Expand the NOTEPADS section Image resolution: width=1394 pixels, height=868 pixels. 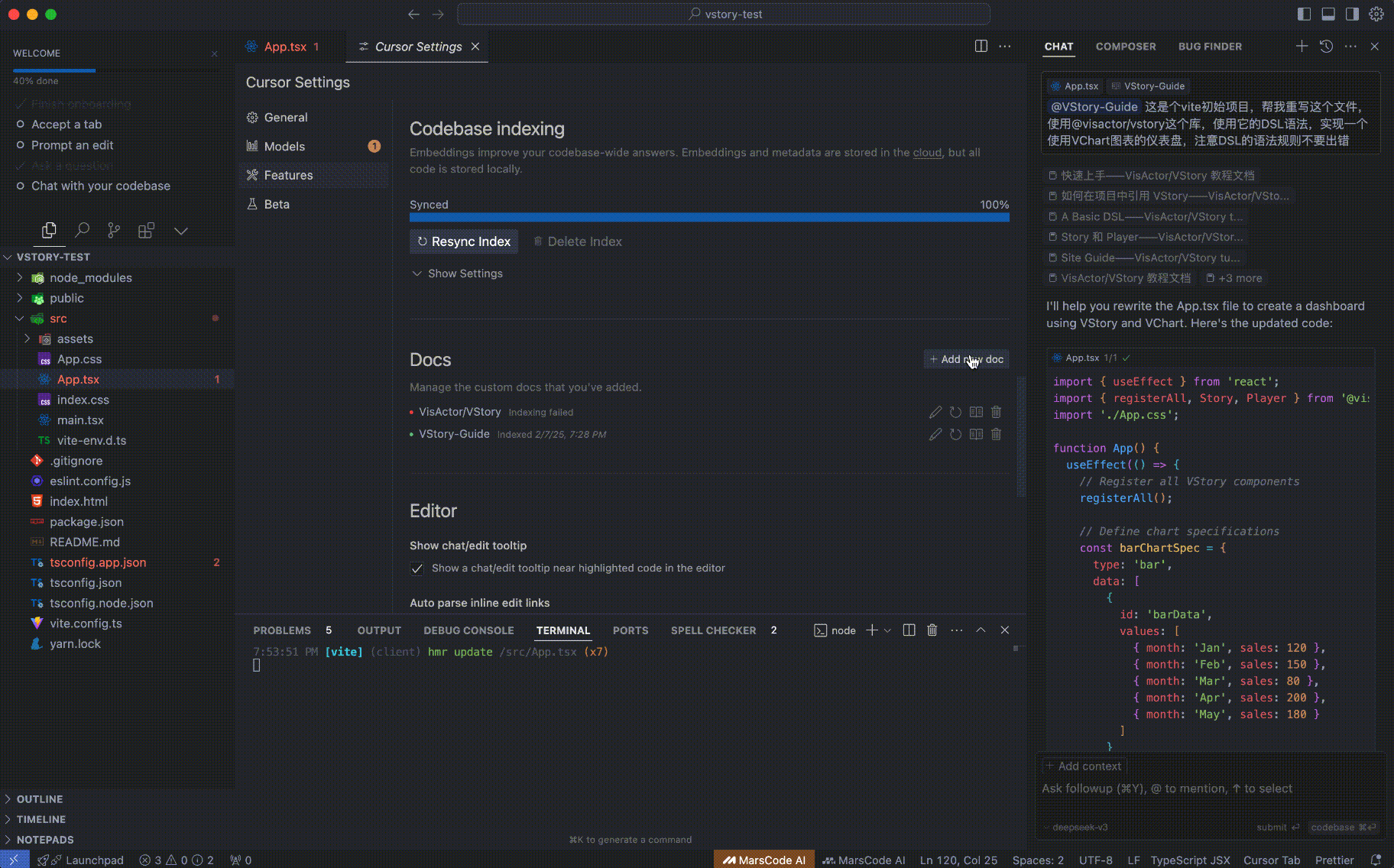(x=45, y=839)
